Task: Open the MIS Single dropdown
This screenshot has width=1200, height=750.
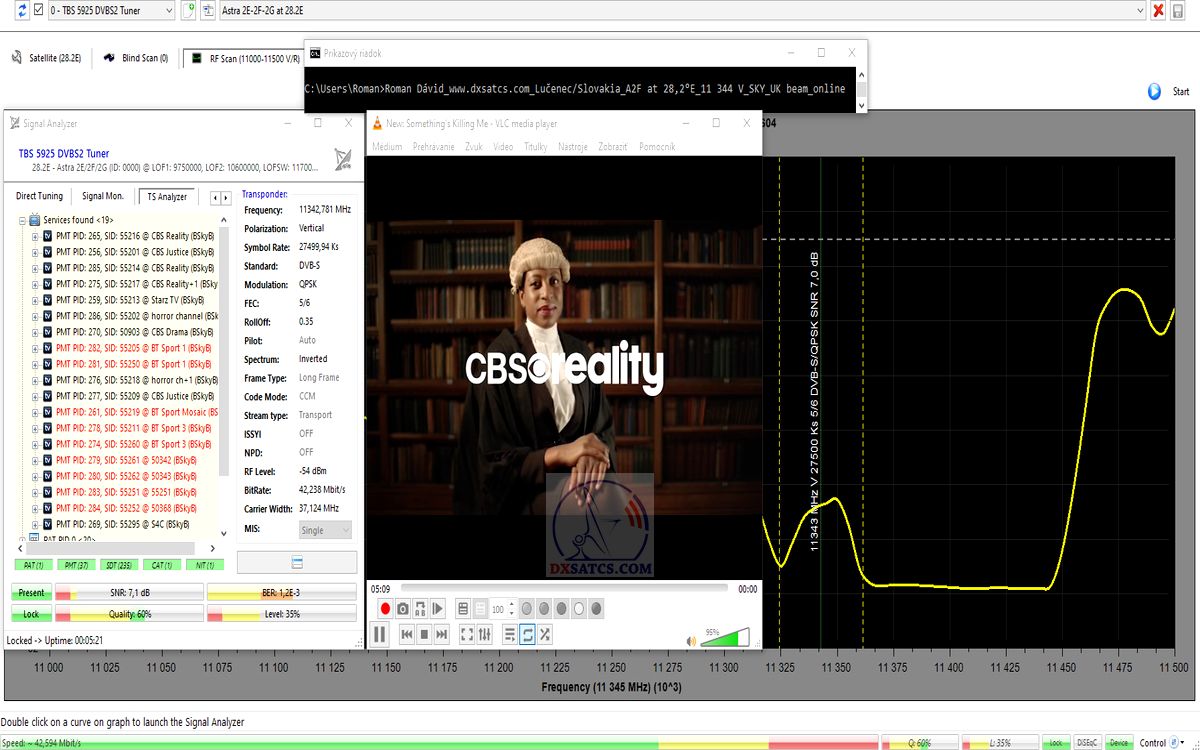Action: pos(325,530)
